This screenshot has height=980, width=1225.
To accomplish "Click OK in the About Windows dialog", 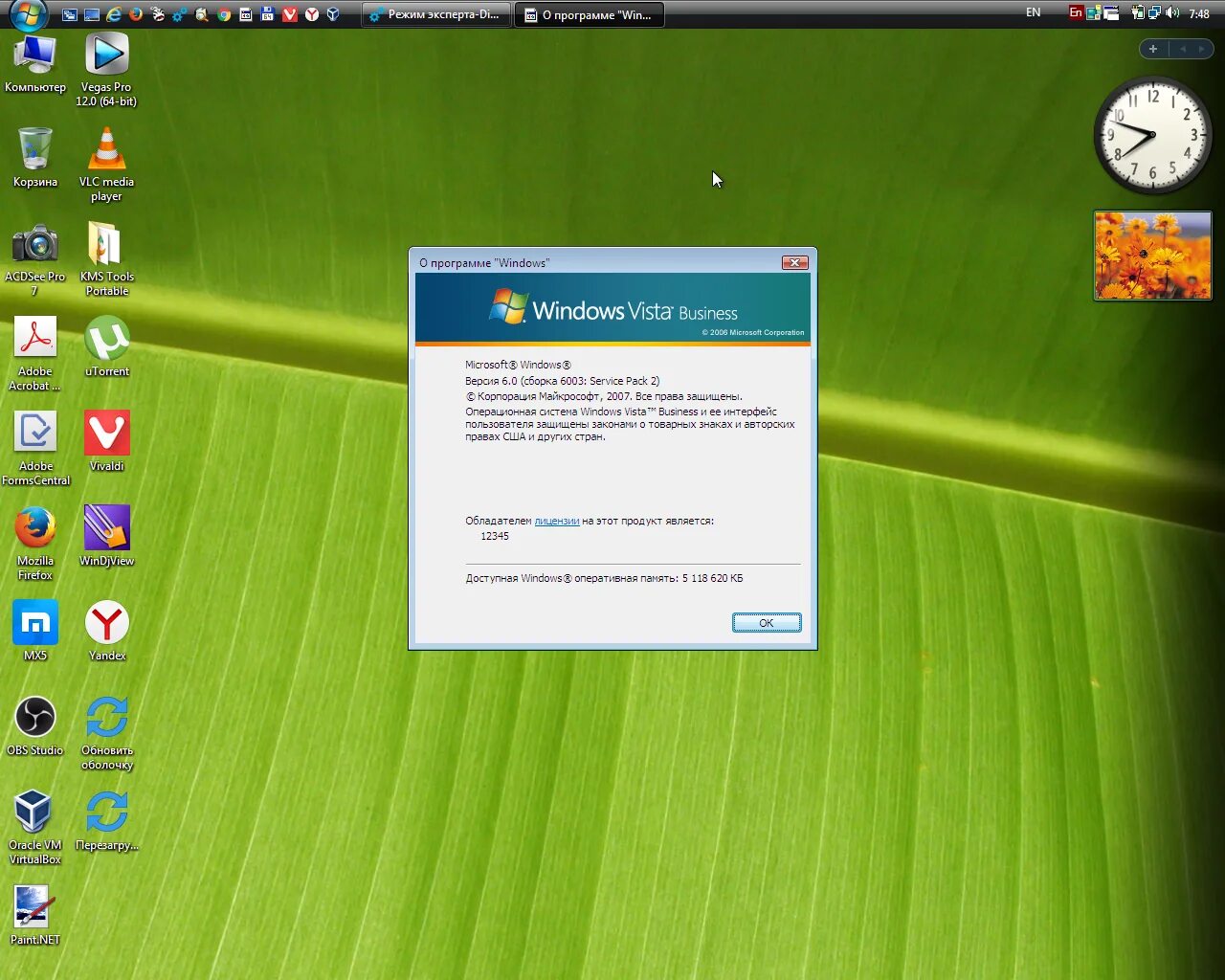I will coord(767,623).
